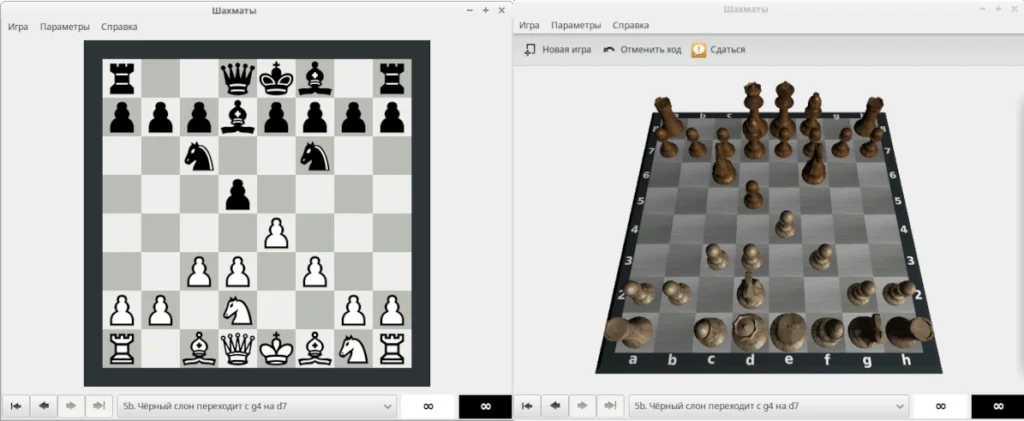The width and height of the screenshot is (1024, 421).
Task: Expand move history dropdown in left window
Action: click(257, 406)
